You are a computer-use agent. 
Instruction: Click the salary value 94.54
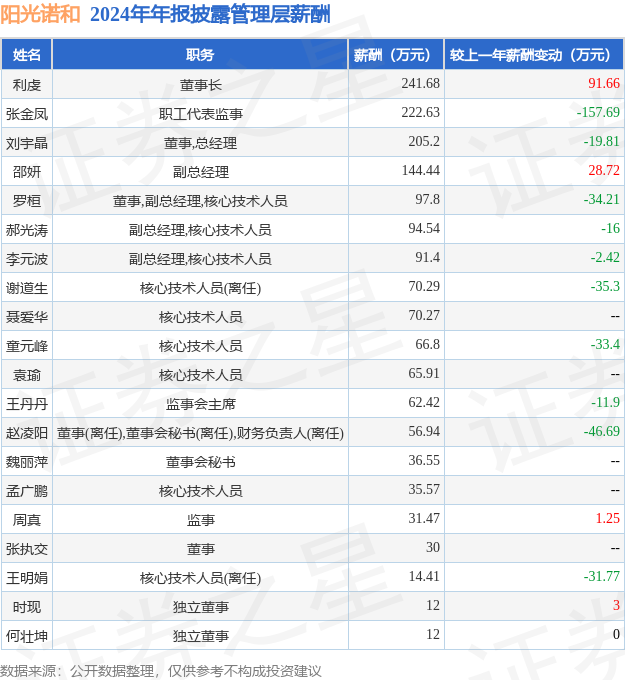[x=424, y=229]
